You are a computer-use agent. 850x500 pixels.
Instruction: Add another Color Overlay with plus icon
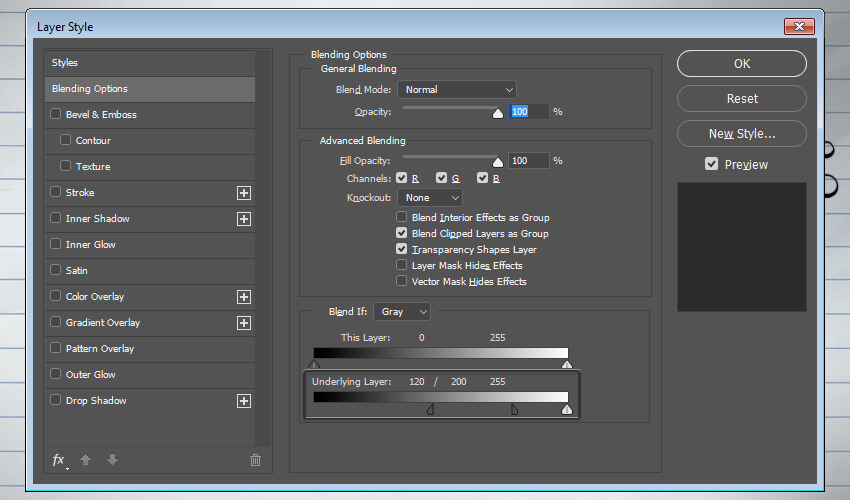pyautogui.click(x=244, y=297)
